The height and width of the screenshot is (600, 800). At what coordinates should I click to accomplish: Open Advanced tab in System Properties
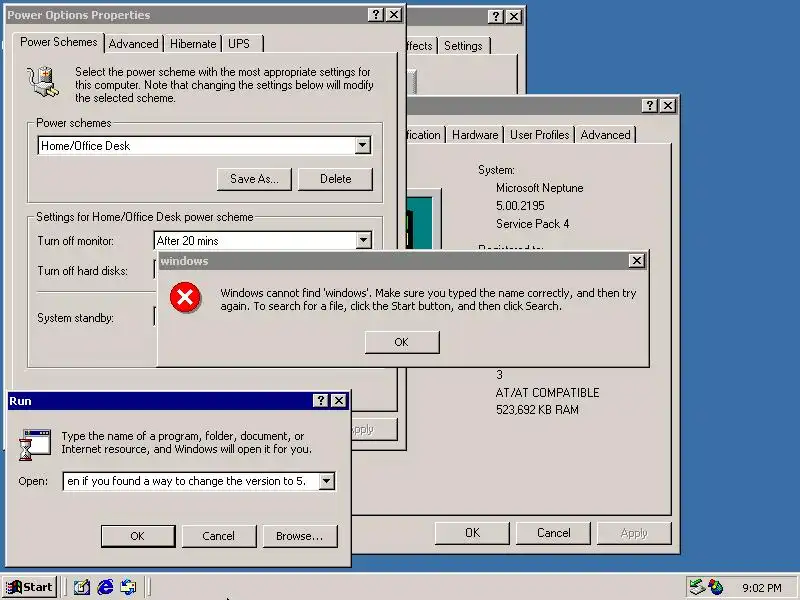pos(605,135)
